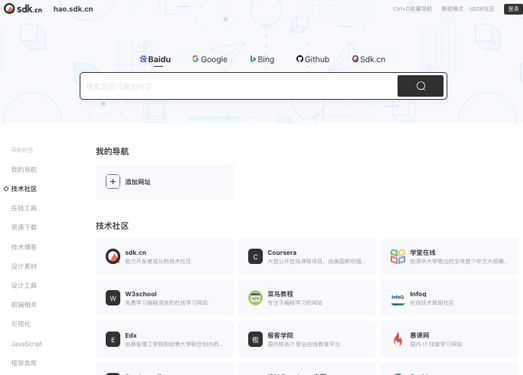Open the 慕课网 card title

click(420, 335)
